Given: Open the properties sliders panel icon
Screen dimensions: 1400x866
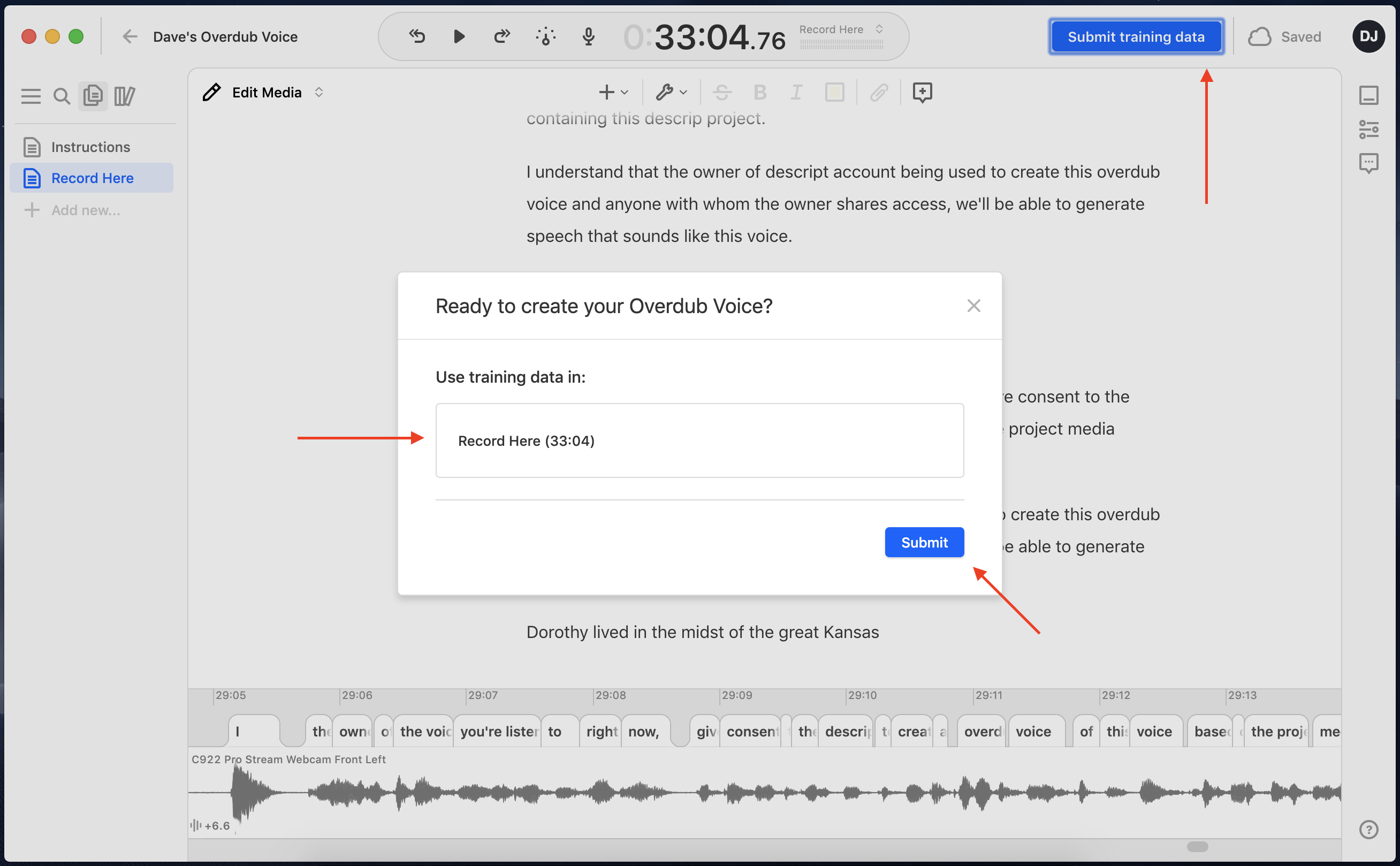Looking at the screenshot, I should pos(1368,130).
